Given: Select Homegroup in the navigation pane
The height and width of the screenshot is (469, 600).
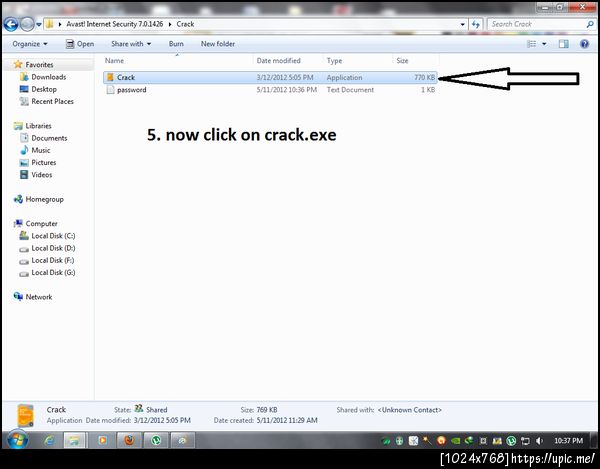Looking at the screenshot, I should (x=44, y=199).
